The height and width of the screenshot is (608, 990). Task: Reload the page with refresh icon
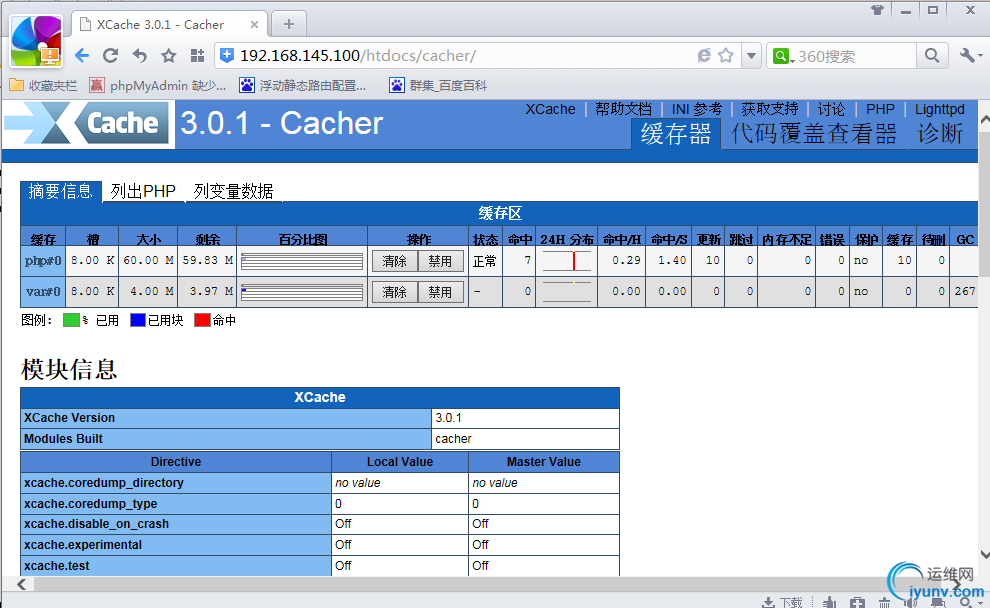click(110, 56)
